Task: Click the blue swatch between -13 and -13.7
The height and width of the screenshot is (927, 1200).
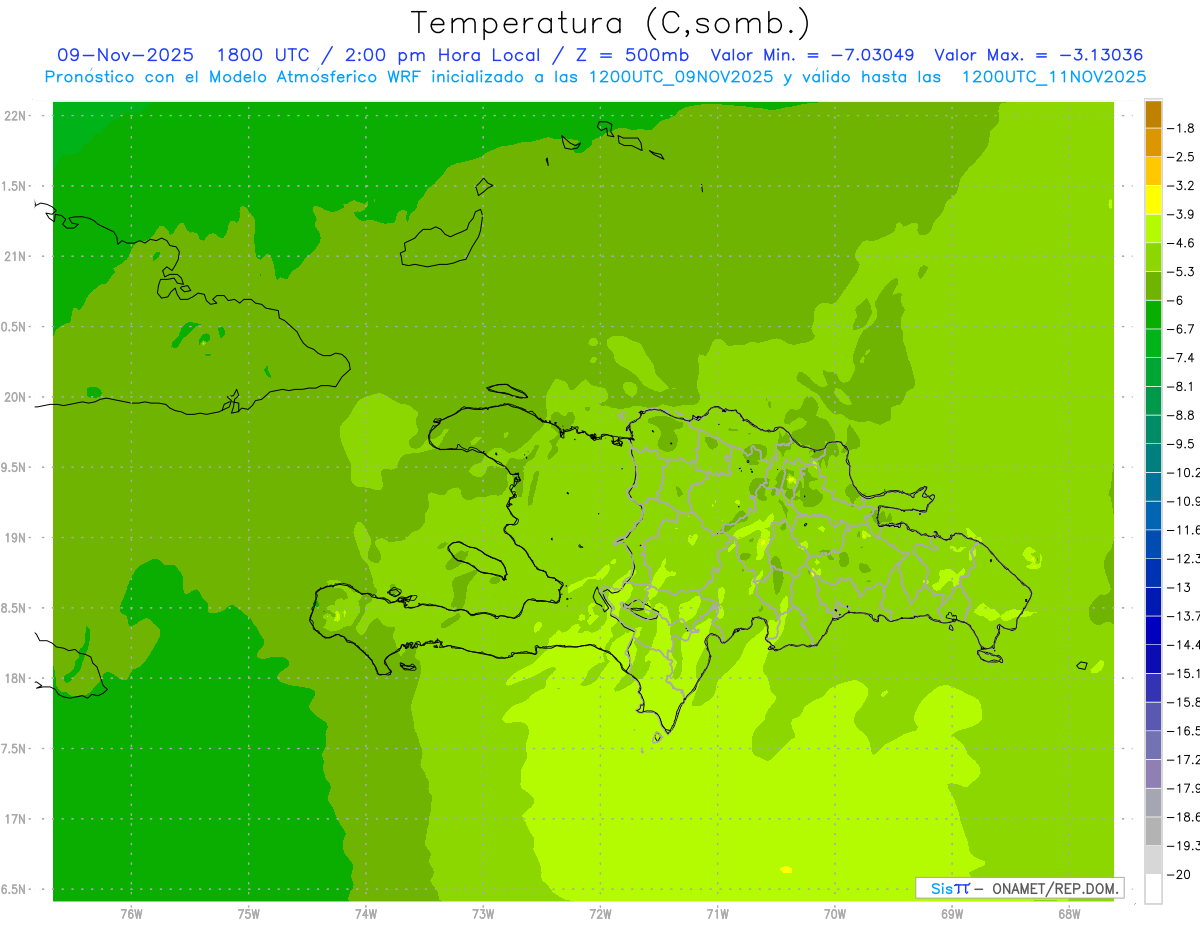Action: pyautogui.click(x=1153, y=602)
